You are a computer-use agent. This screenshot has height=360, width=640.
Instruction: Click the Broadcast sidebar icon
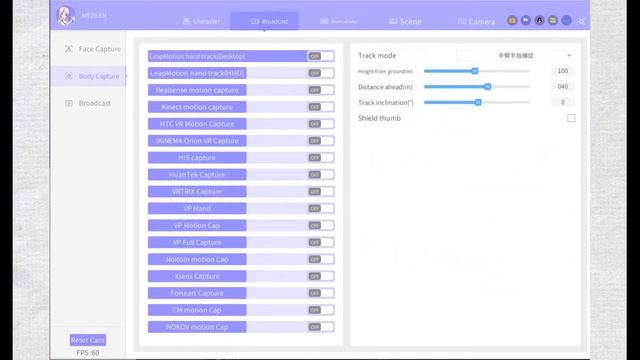click(x=69, y=103)
